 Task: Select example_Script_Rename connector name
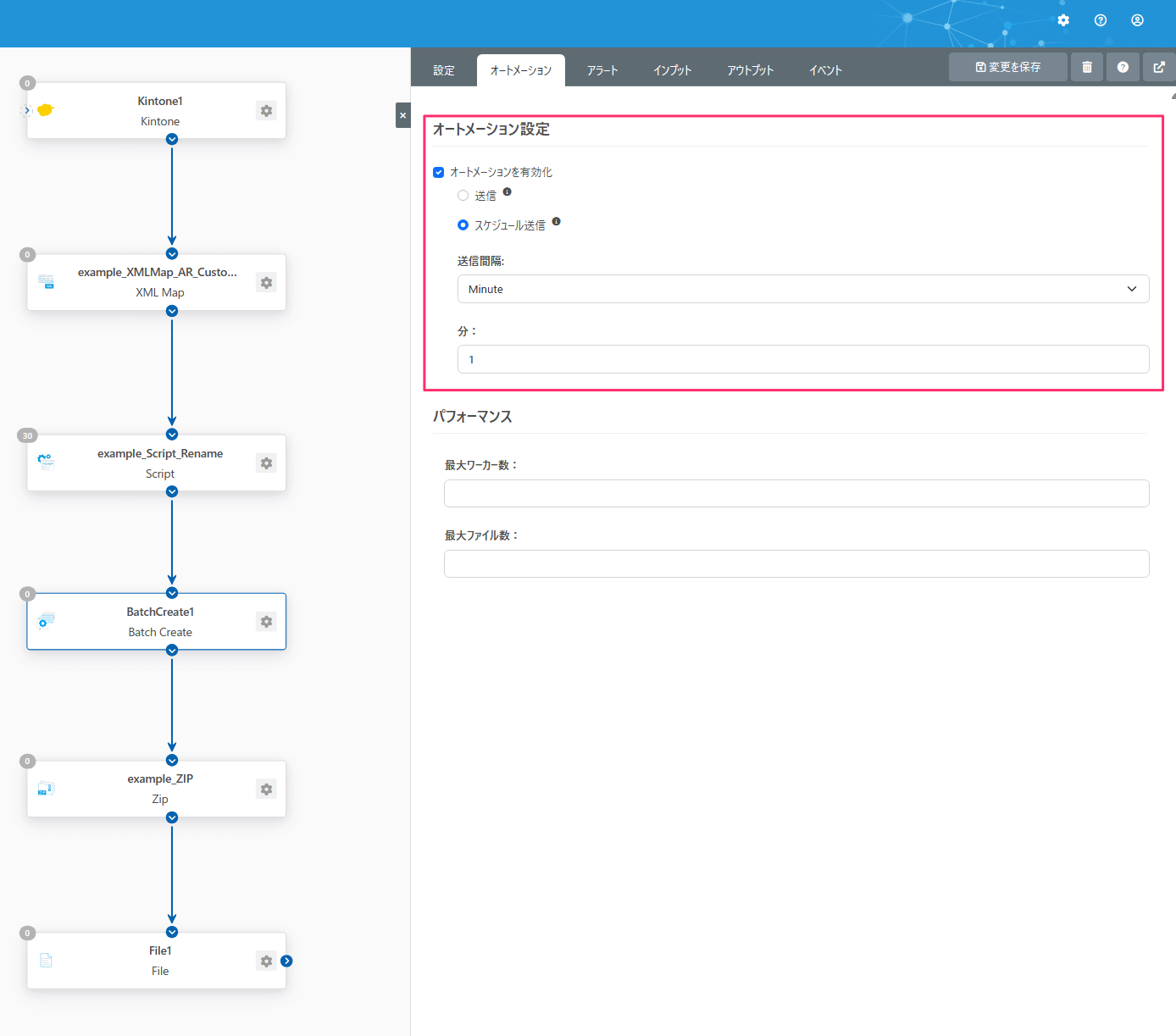click(x=160, y=453)
